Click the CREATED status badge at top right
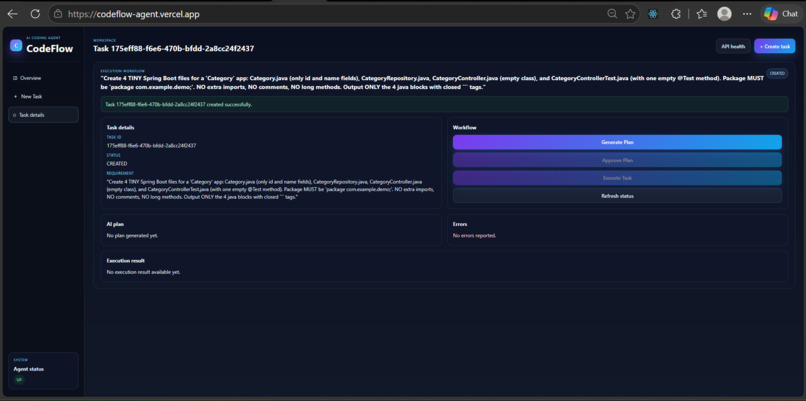This screenshot has width=806, height=401. click(x=777, y=74)
